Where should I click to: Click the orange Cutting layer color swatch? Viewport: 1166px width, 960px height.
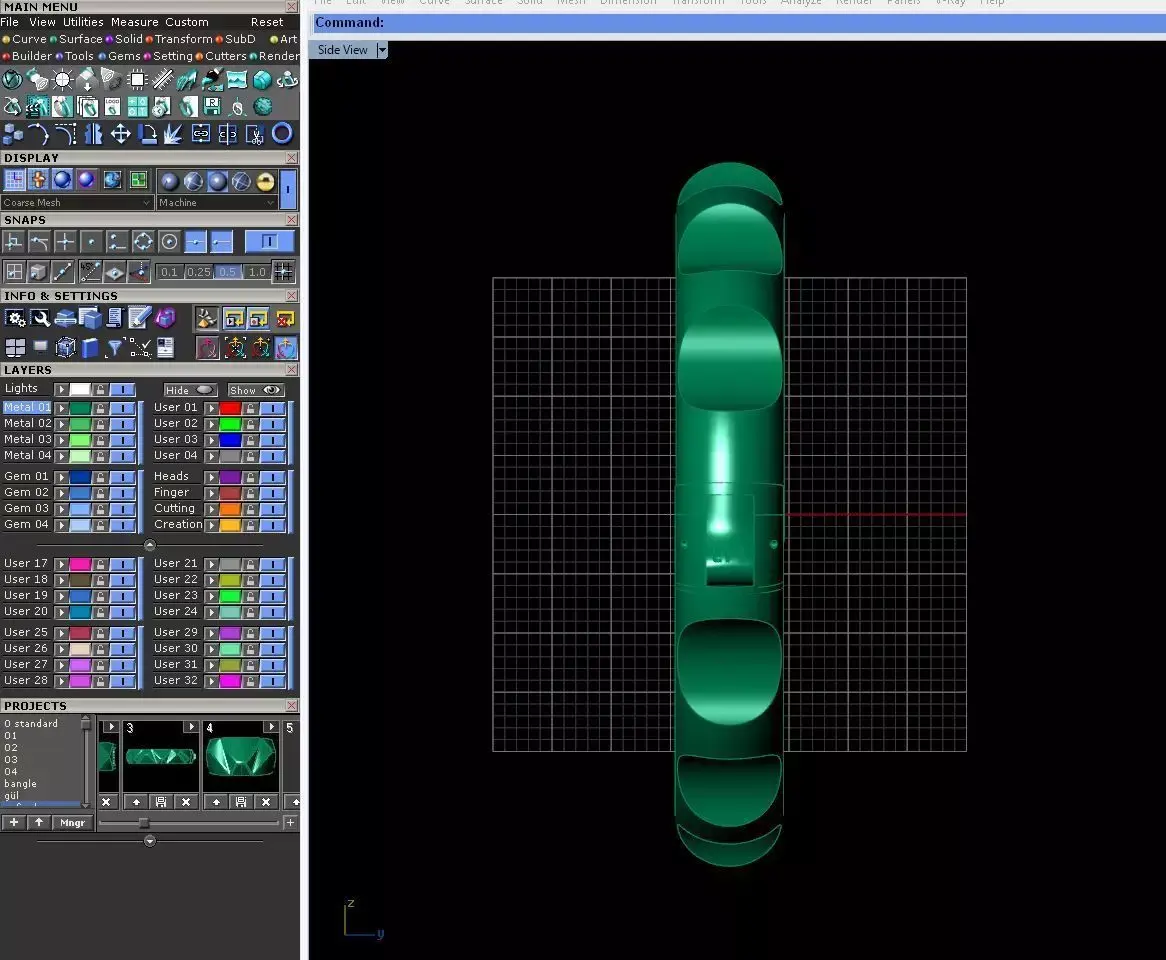pyautogui.click(x=231, y=509)
